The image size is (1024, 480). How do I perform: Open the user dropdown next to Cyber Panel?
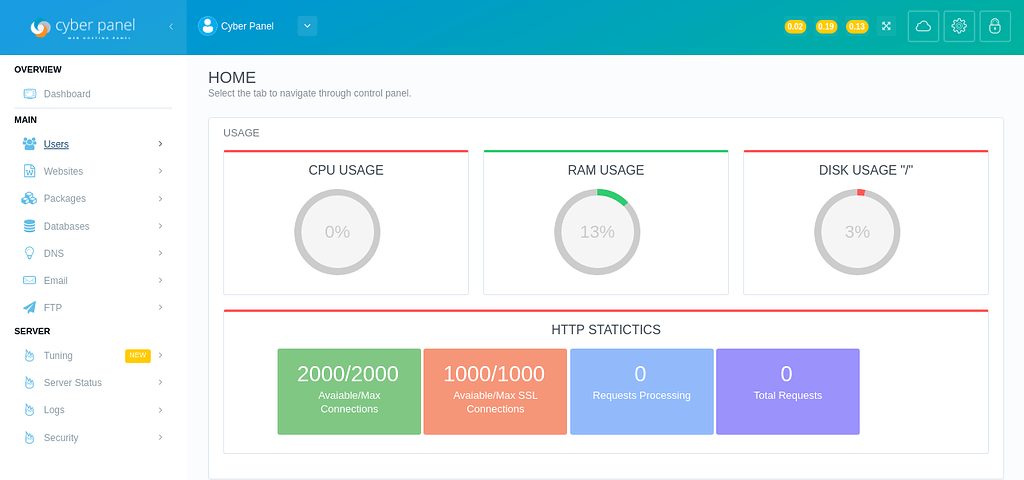(307, 26)
